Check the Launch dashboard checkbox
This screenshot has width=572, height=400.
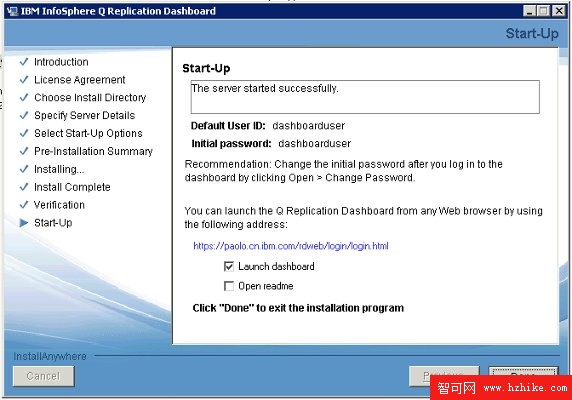click(229, 267)
